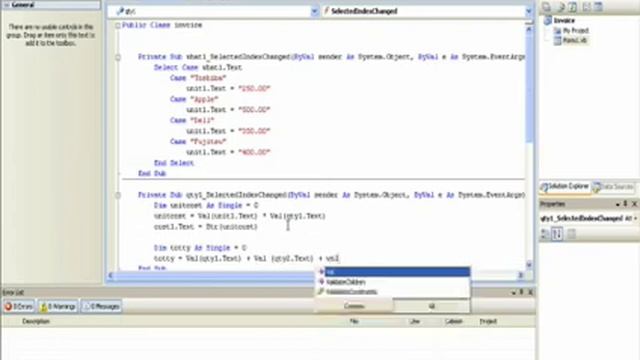The image size is (640, 360).
Task: Click the split editor handle above vertical scrollbar
Action: (x=529, y=22)
